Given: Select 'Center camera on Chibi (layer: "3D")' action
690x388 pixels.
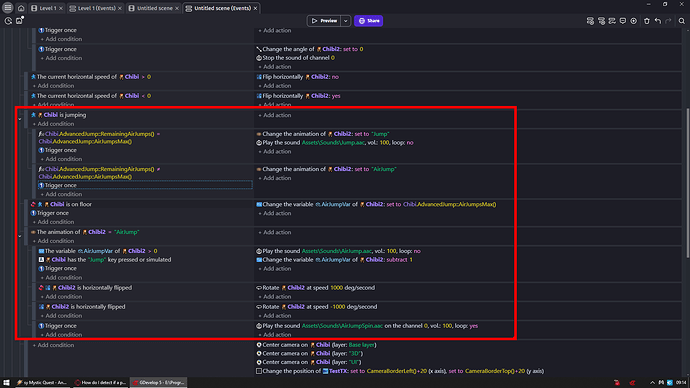Looking at the screenshot, I should click(x=310, y=353).
